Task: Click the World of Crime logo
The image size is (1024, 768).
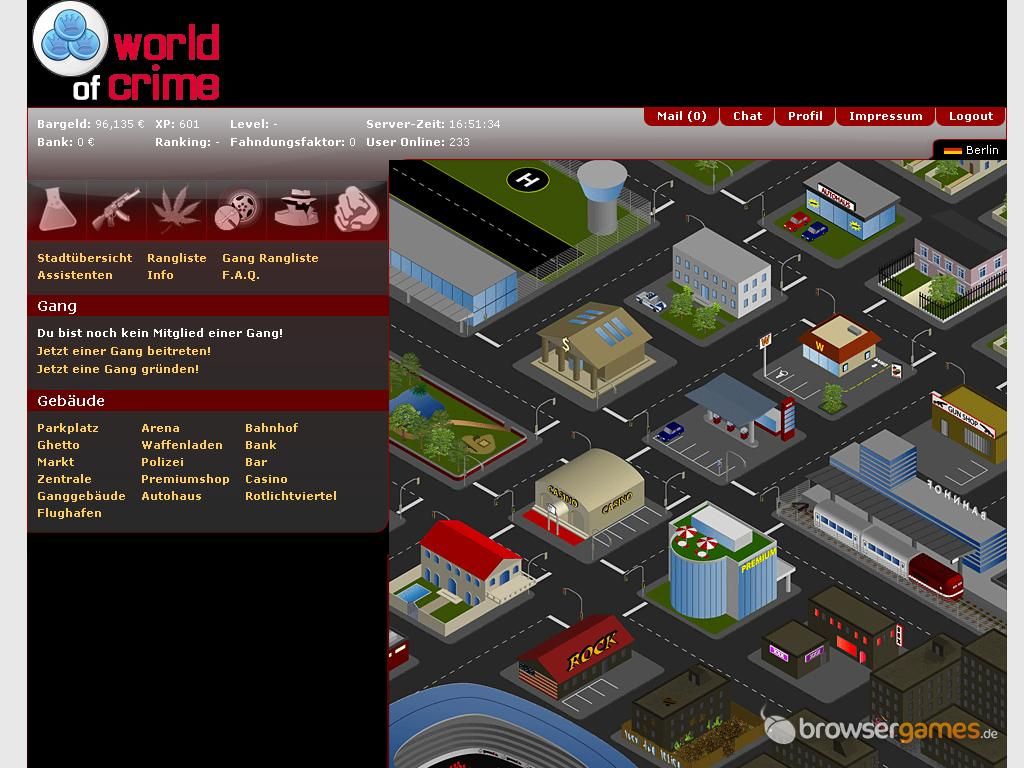Action: tap(127, 52)
